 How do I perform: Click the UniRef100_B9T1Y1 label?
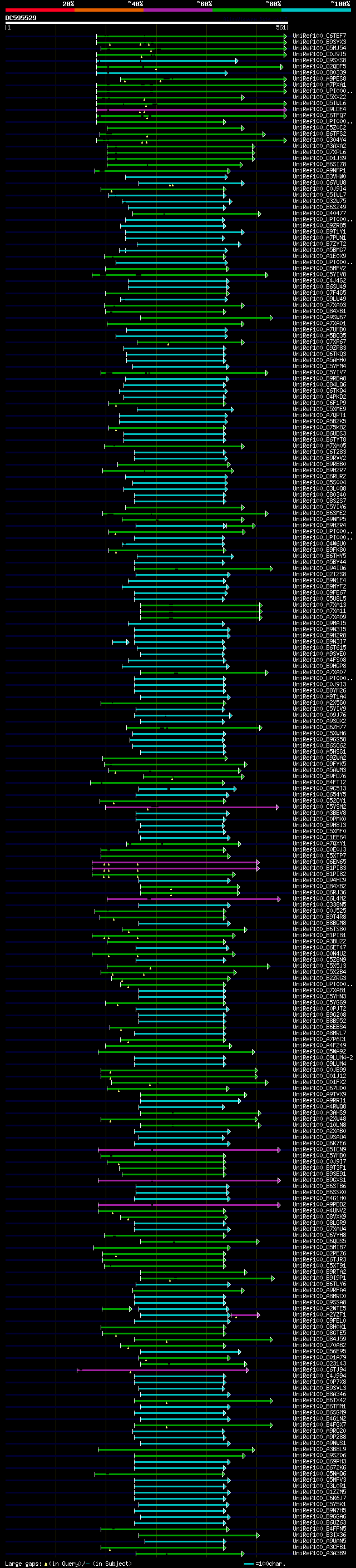[x=319, y=232]
